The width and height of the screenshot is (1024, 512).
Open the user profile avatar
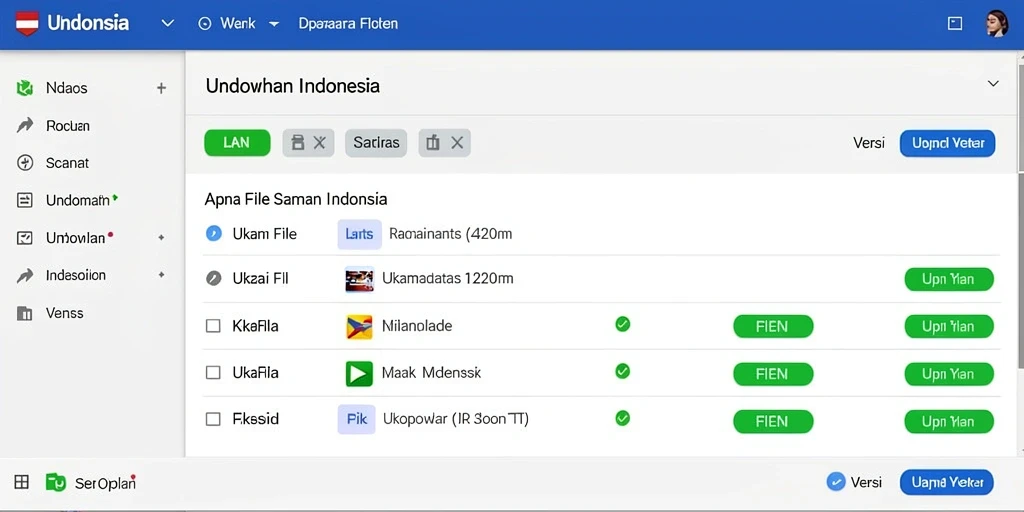coord(997,24)
